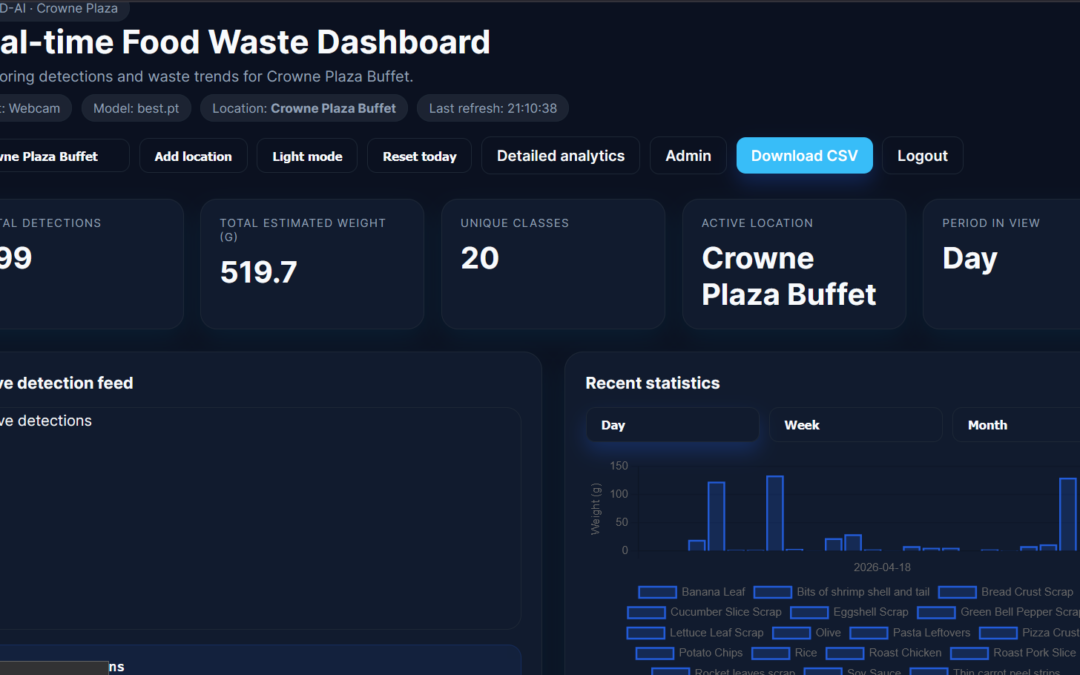The image size is (1080, 675).
Task: Select the Week statistics tab
Action: (855, 425)
